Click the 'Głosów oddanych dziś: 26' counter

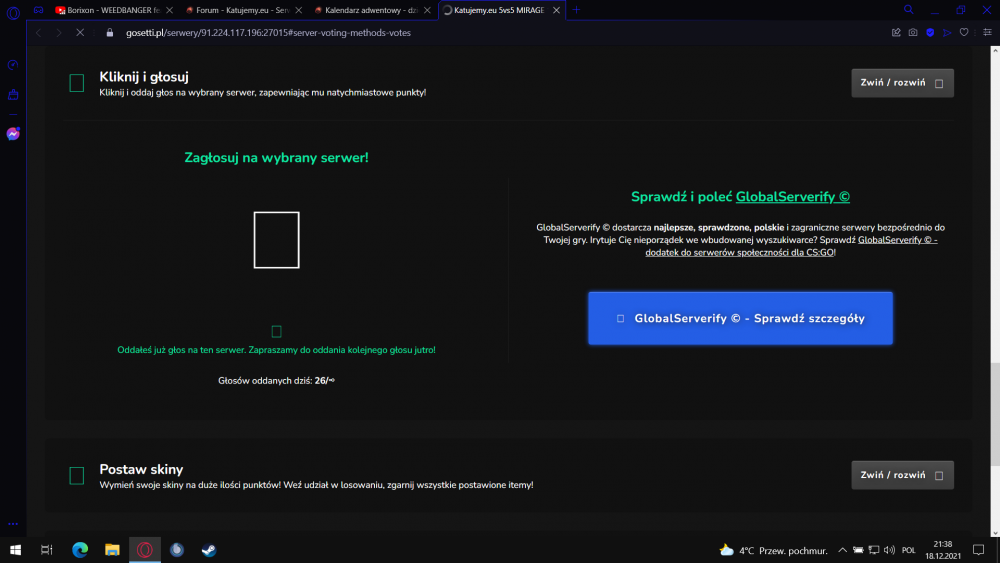[x=276, y=381]
